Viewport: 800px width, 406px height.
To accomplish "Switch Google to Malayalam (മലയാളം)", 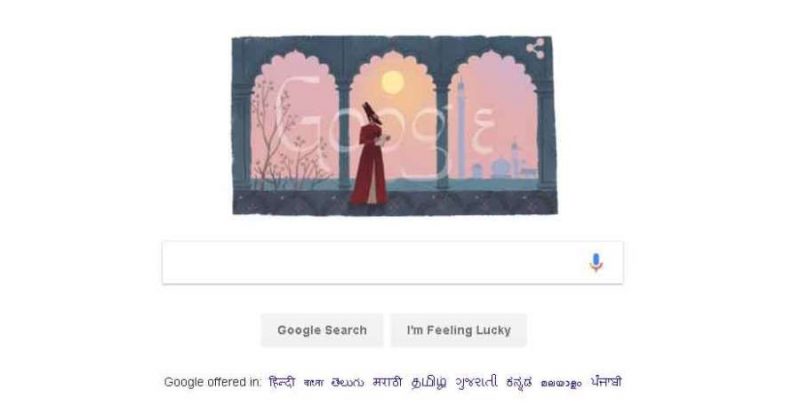I will coord(561,383).
